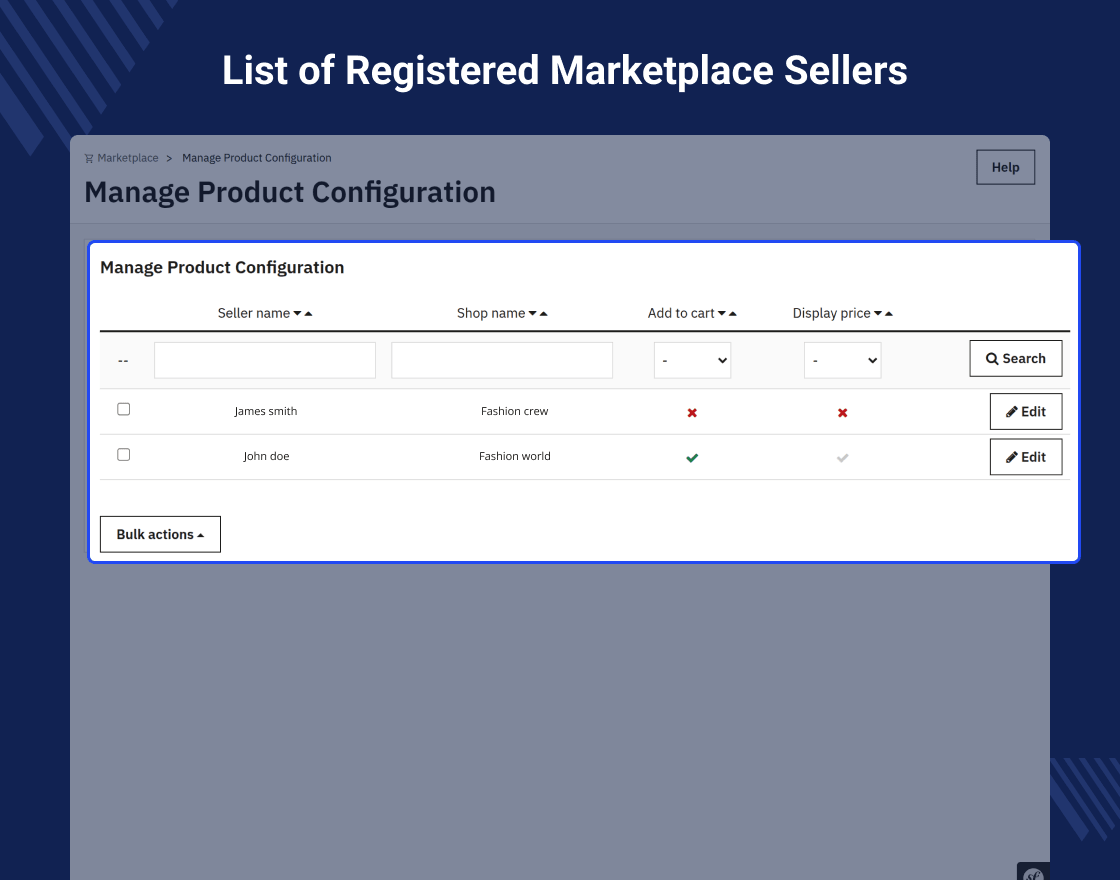Screen dimensions: 1120x880
Task: Click the green check in John doe's Add to cart
Action: tap(692, 458)
